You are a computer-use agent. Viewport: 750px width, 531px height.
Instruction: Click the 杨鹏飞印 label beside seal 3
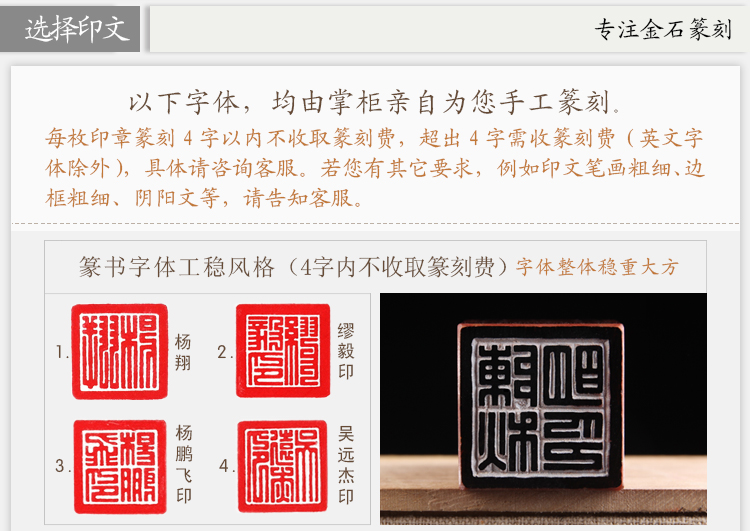pyautogui.click(x=184, y=464)
